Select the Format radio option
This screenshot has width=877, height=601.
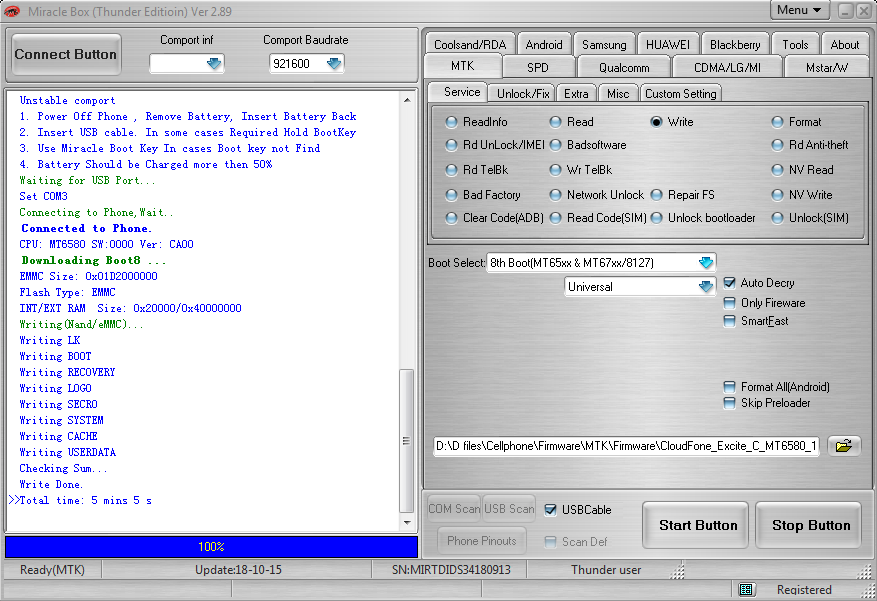pos(777,122)
